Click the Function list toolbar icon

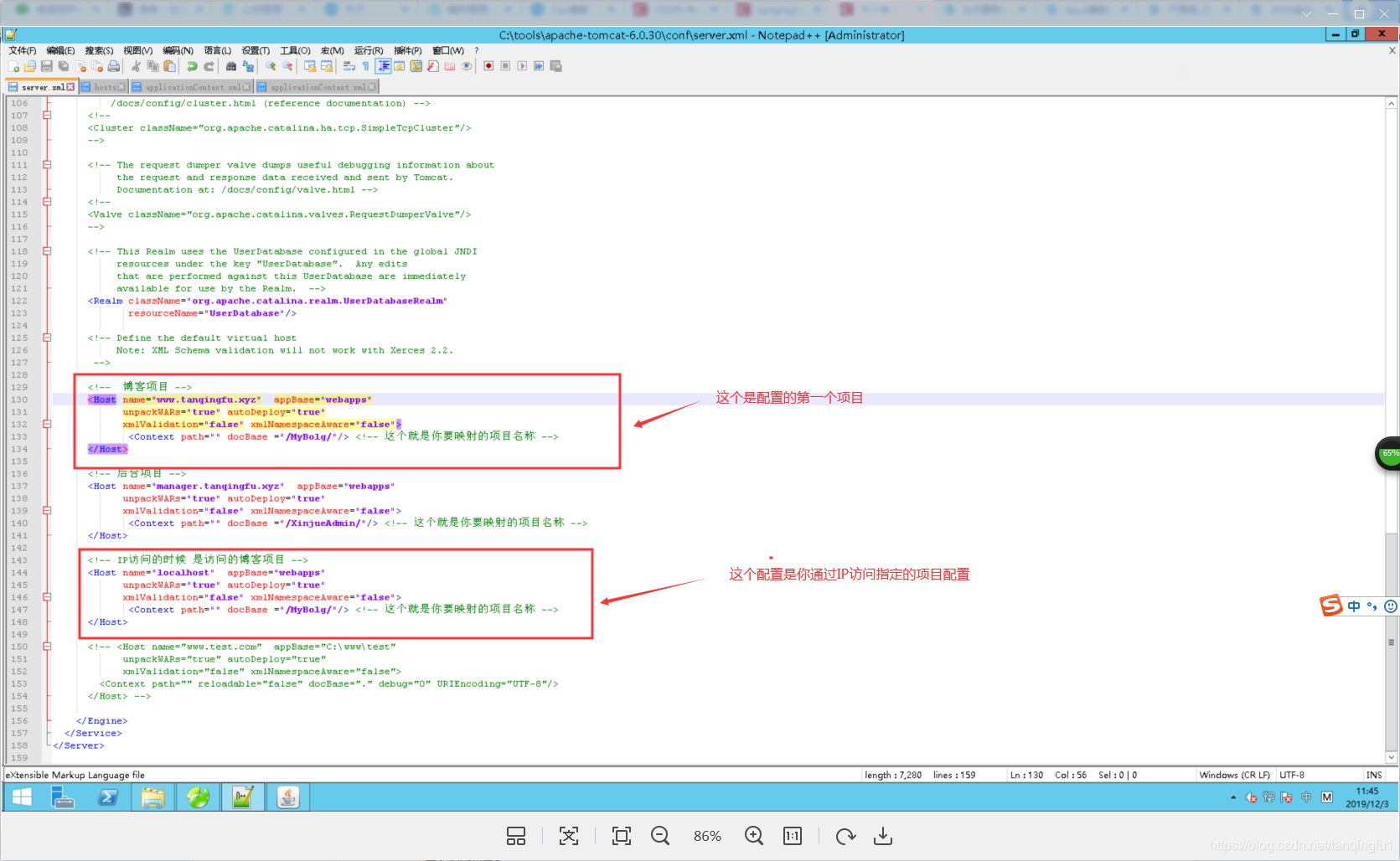433,66
